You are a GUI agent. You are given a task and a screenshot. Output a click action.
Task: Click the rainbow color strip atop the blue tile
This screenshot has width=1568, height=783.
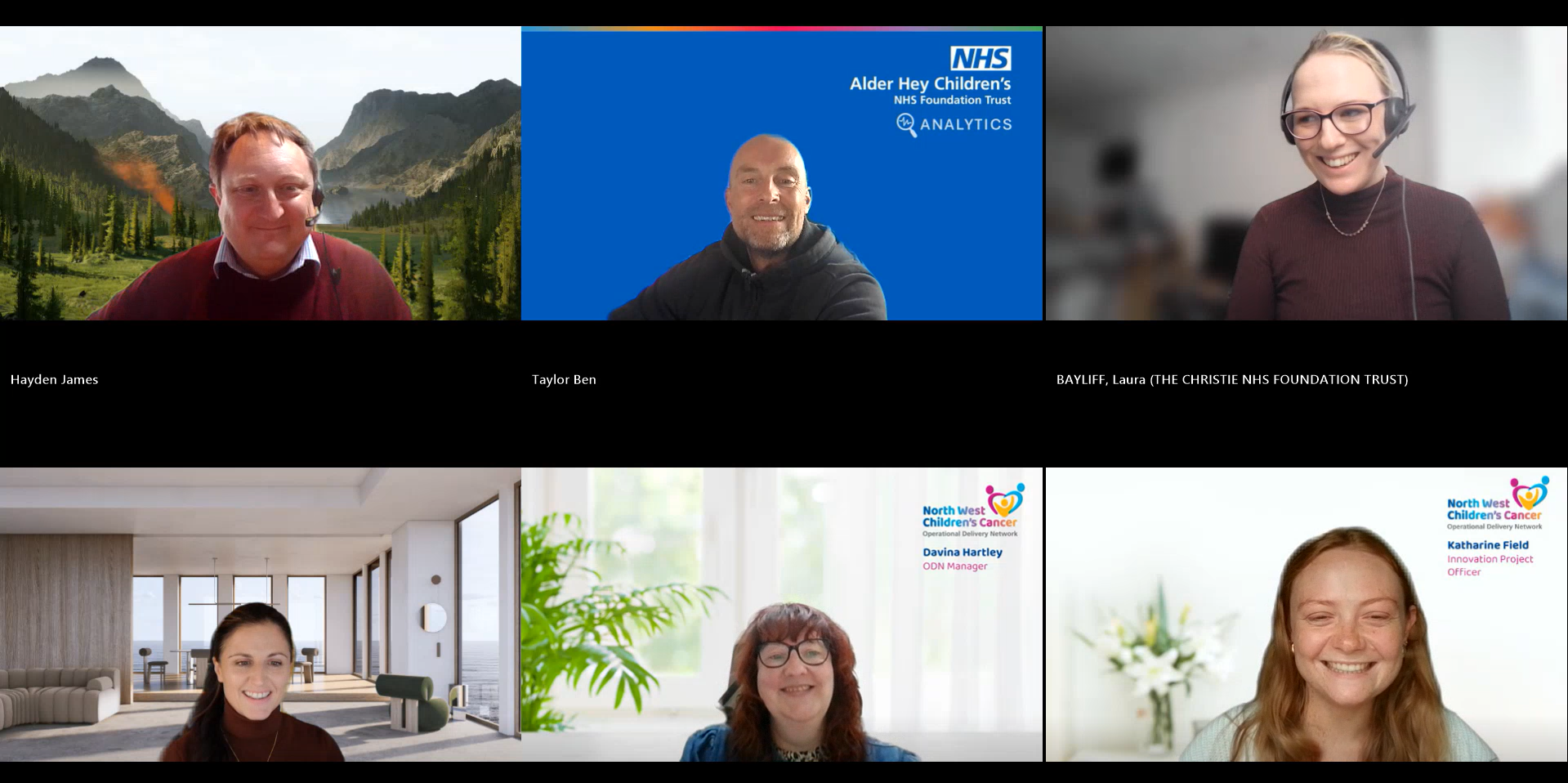[x=781, y=29]
